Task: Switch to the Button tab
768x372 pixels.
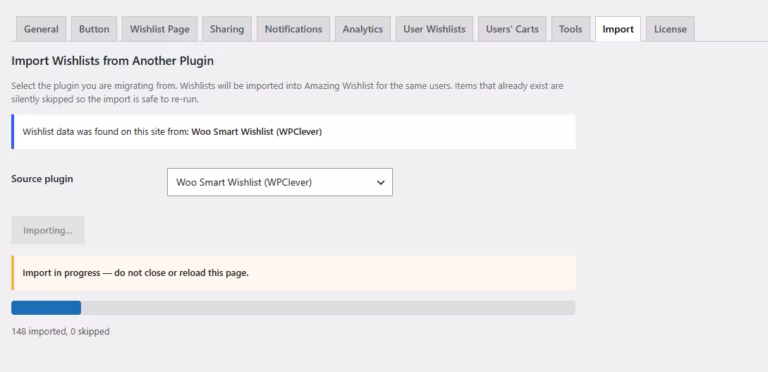Action: pyautogui.click(x=94, y=29)
